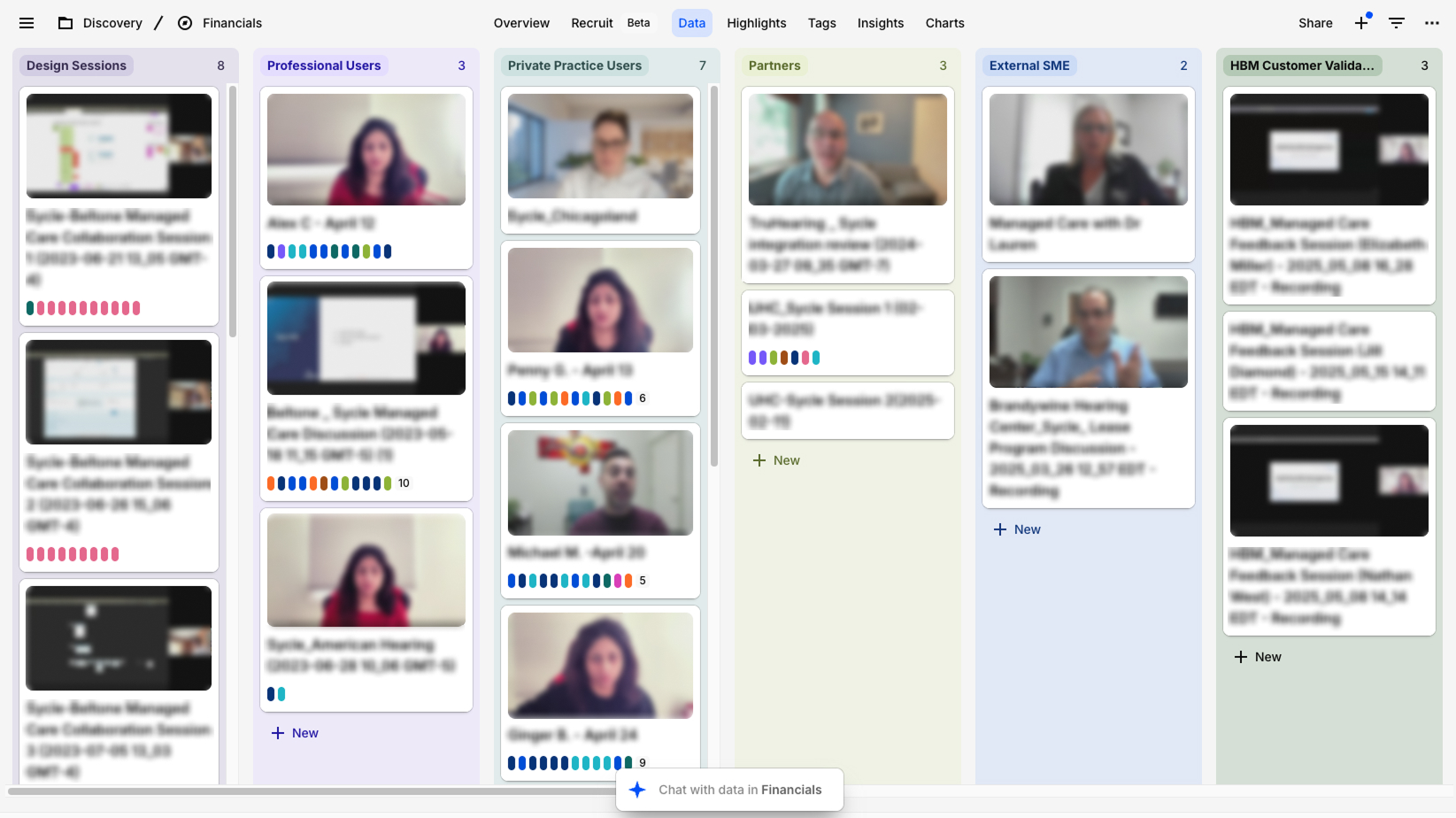Open the filter lines icon
Viewport: 1456px width, 818px height.
(x=1397, y=23)
